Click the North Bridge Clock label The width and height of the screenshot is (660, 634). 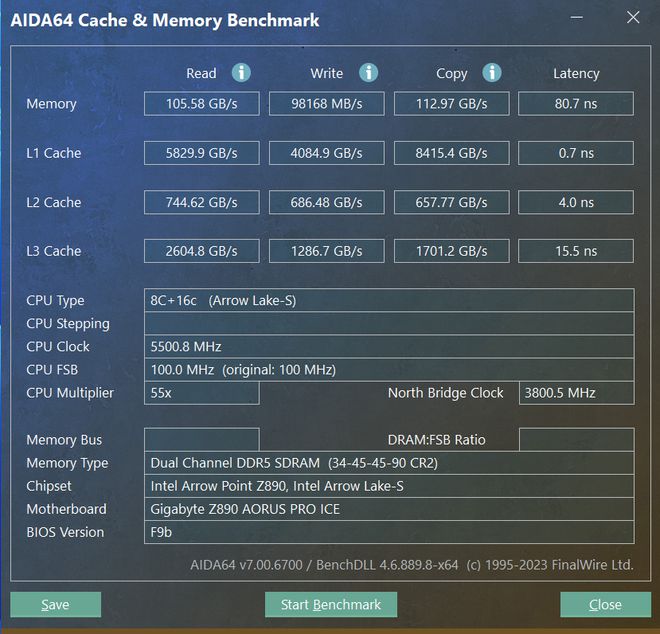point(445,393)
